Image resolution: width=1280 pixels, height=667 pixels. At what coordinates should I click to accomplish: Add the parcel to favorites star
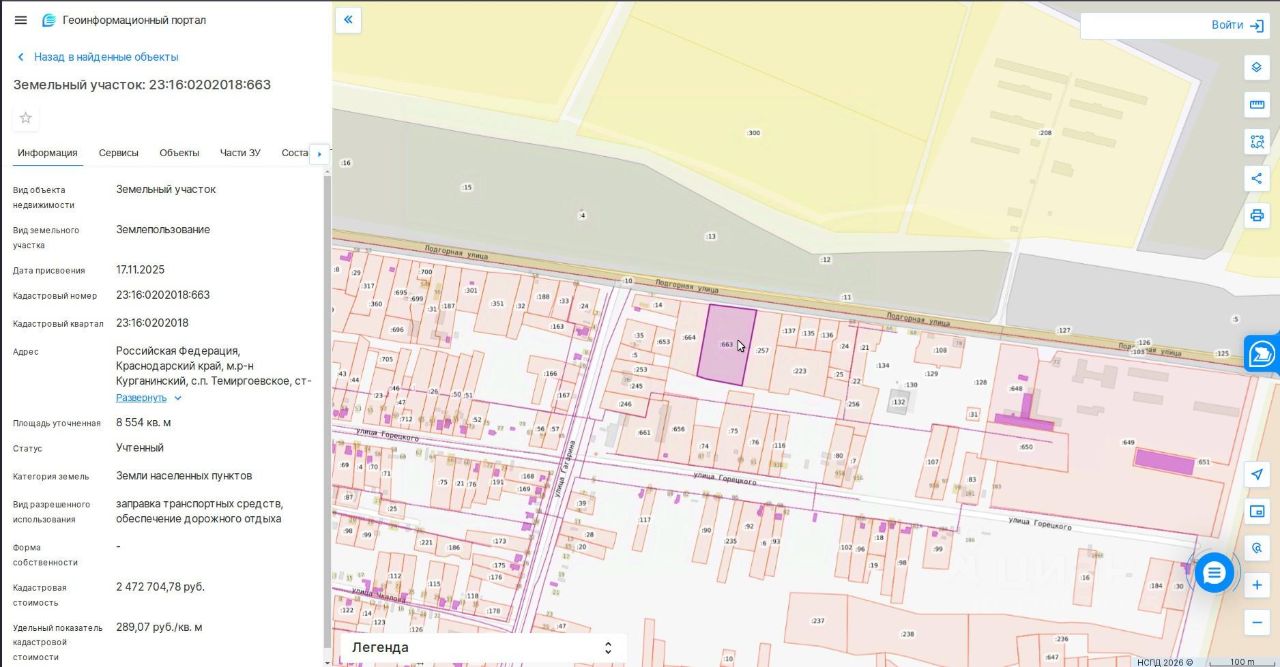tap(26, 118)
